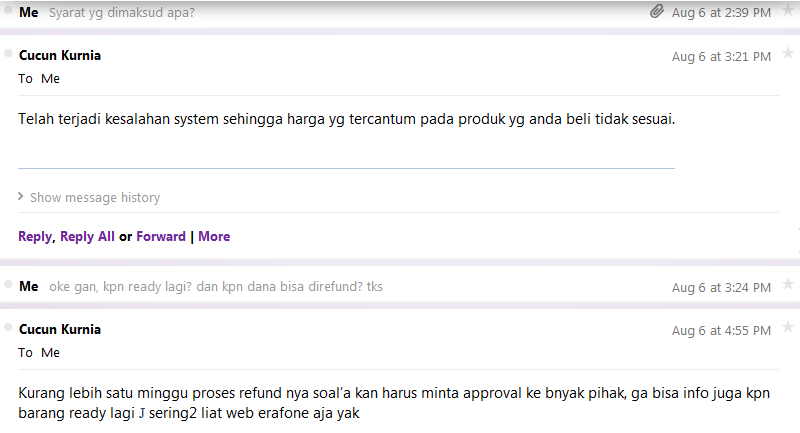
Task: Open attachment paperclip on 2:39 PM message
Action: [x=657, y=11]
